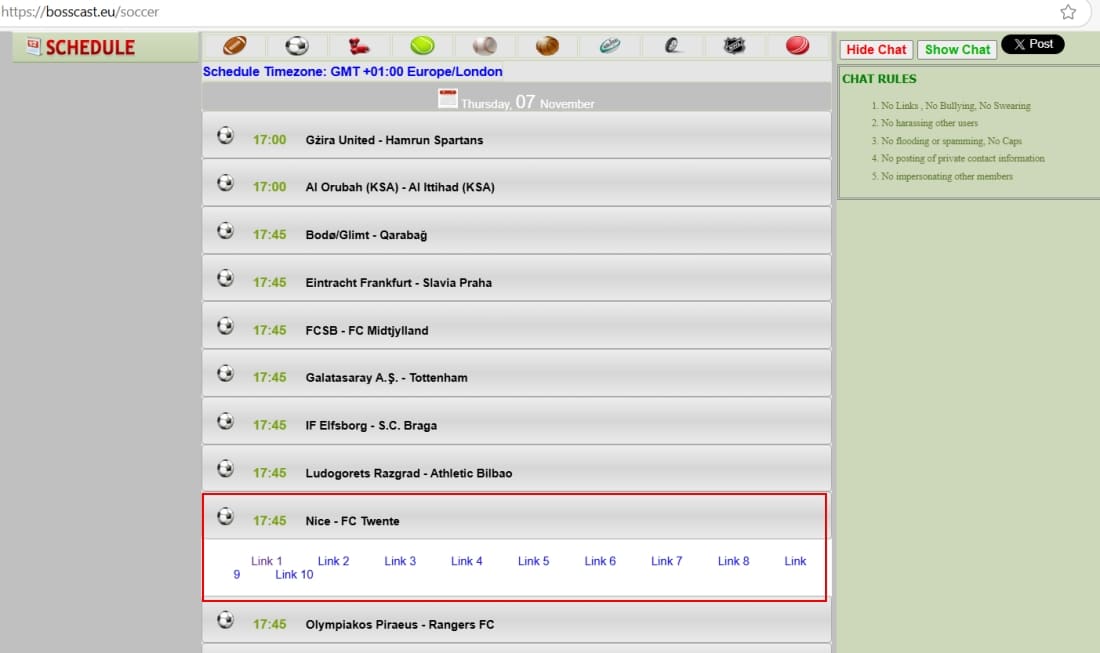Select the red cricket ball category icon
The image size is (1100, 653).
[797, 46]
